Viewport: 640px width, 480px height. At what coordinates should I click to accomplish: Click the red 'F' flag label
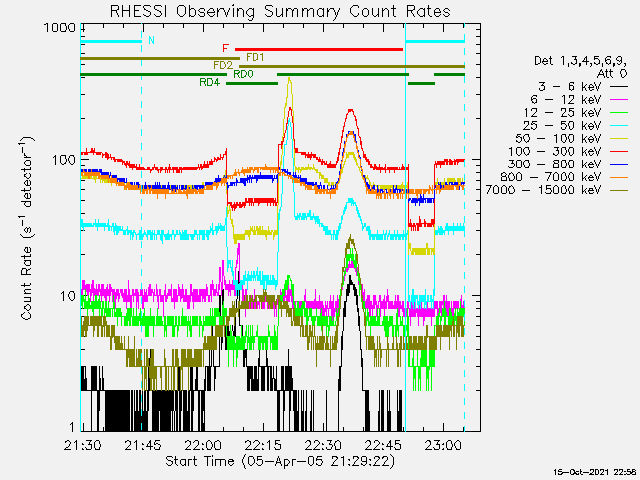tap(225, 49)
